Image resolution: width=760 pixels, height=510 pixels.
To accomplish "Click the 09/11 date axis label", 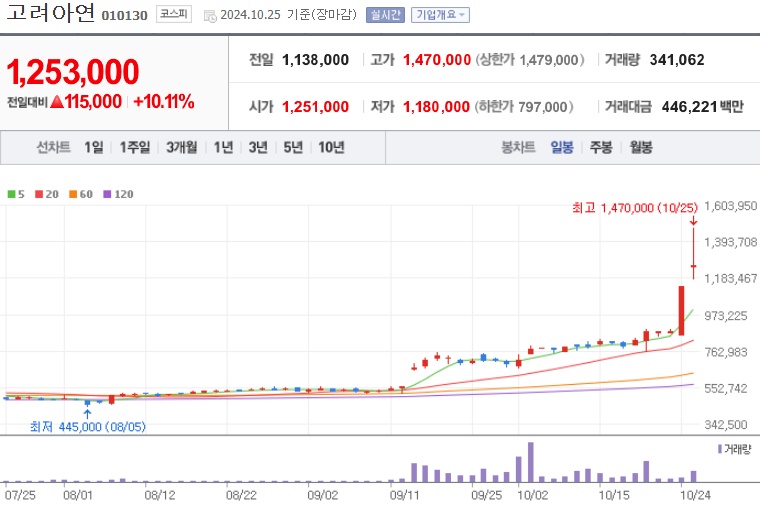I will (404, 495).
